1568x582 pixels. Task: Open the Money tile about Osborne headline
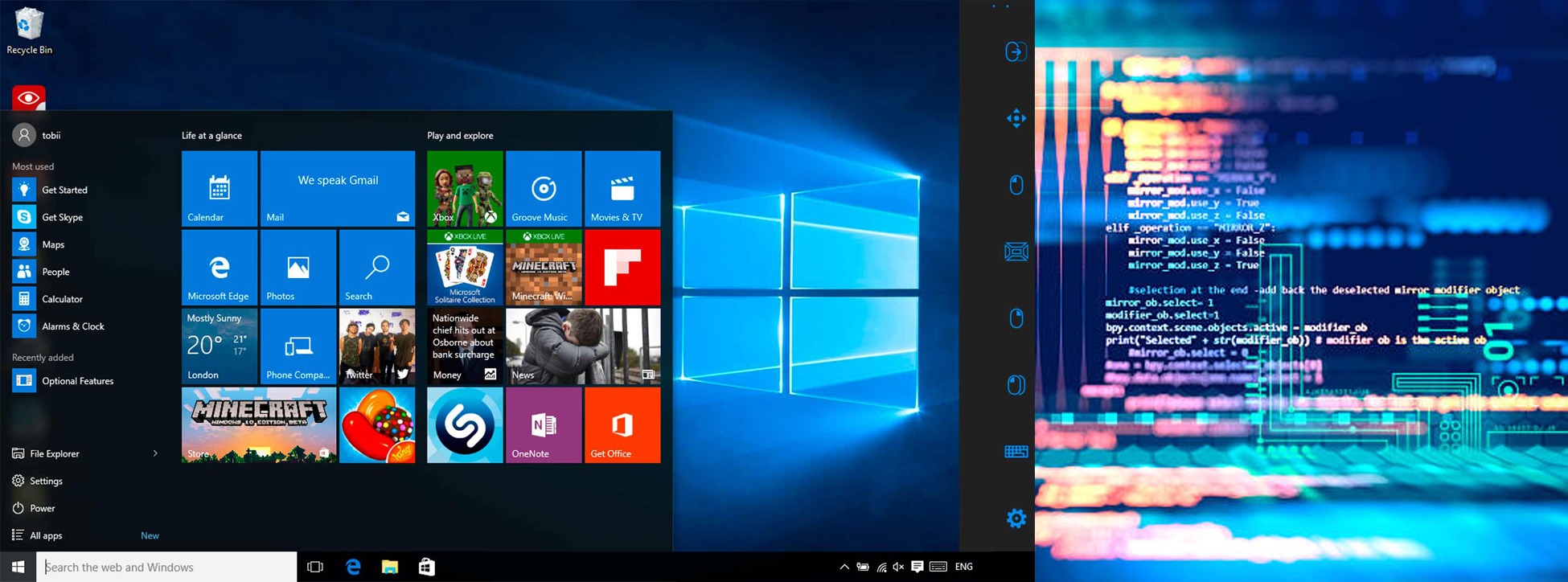click(465, 346)
